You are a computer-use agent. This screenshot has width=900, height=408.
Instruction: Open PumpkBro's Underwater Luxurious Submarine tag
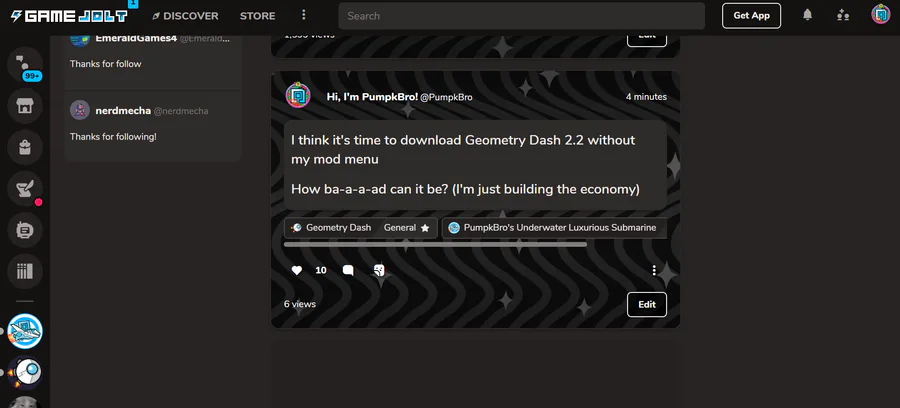point(554,228)
